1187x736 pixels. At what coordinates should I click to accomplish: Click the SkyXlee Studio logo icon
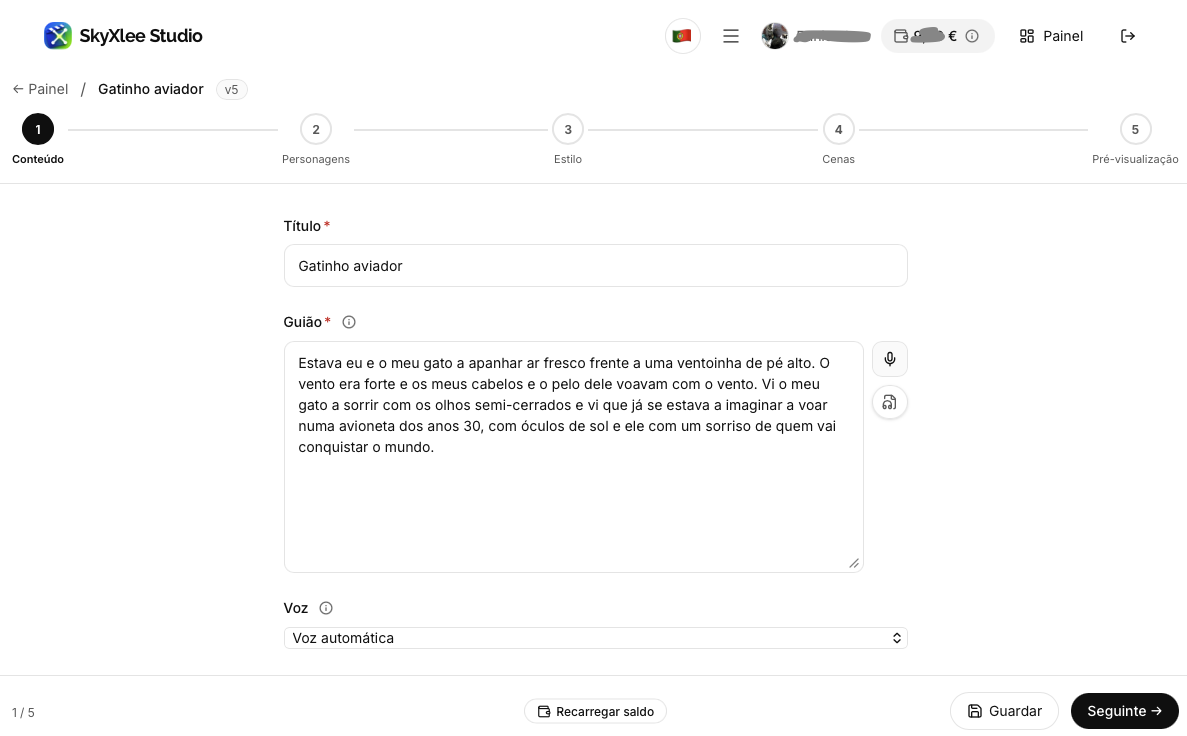click(58, 36)
